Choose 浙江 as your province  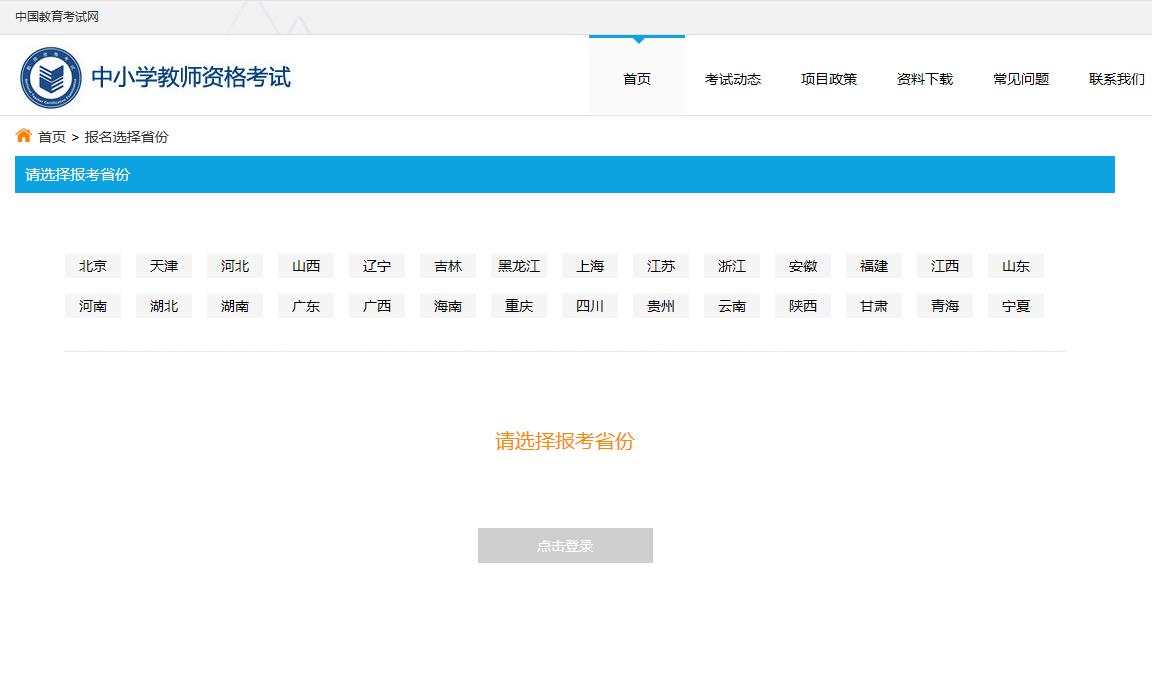click(731, 265)
